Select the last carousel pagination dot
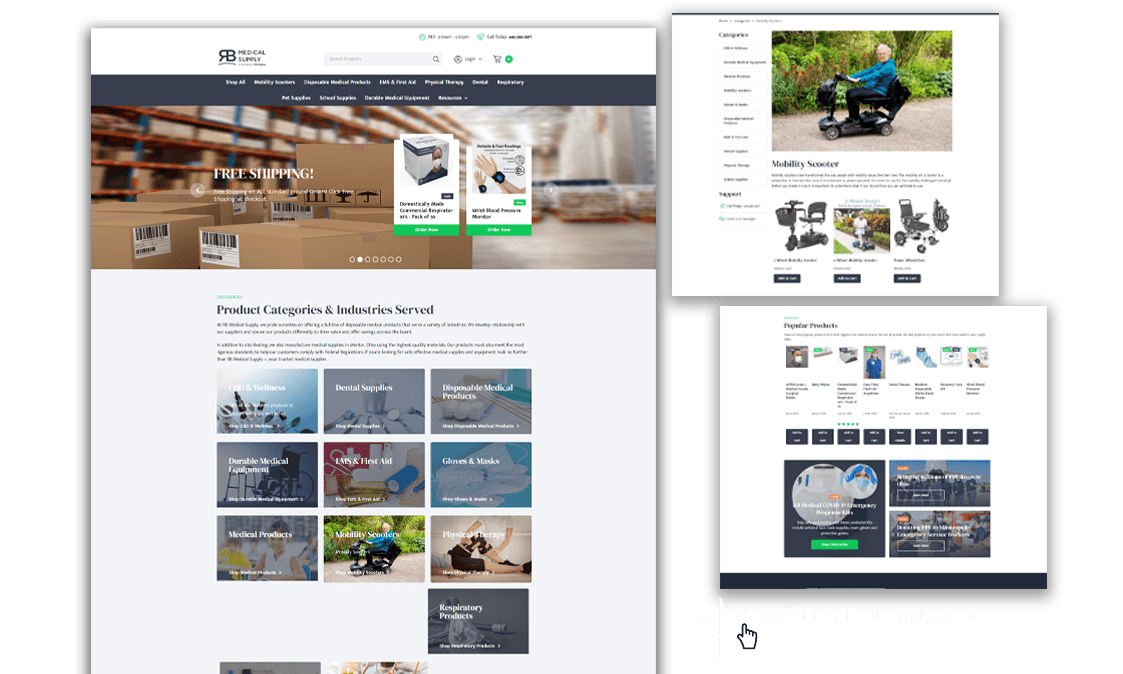 [x=398, y=259]
